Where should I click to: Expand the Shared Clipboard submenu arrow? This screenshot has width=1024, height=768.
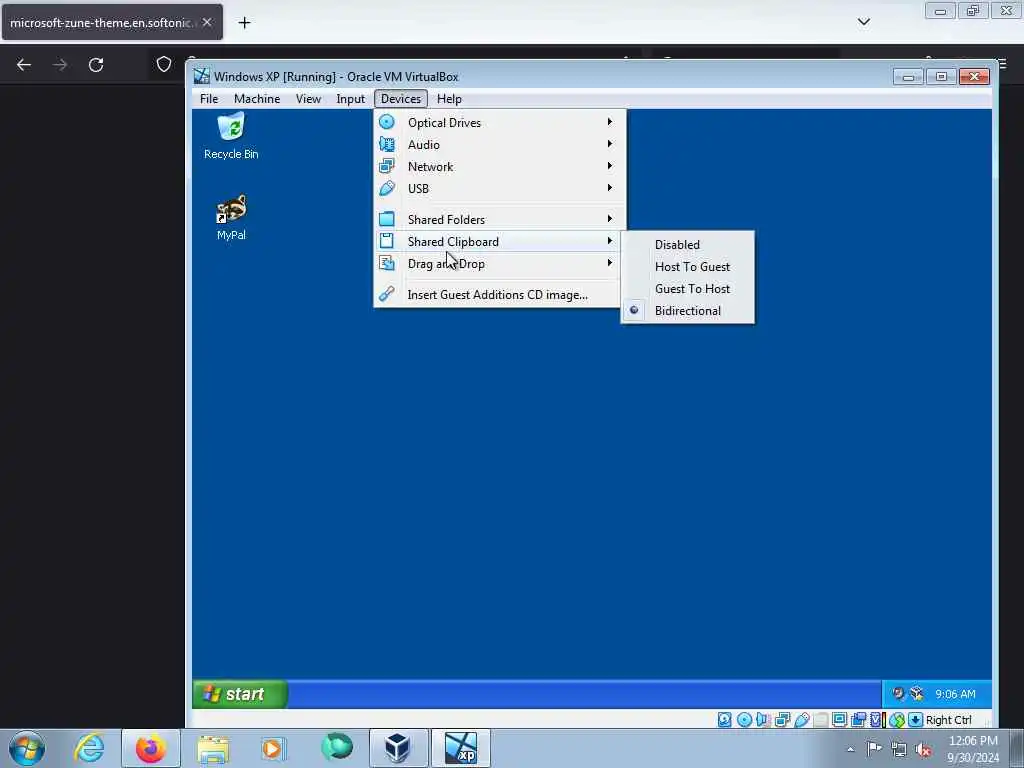coord(609,241)
